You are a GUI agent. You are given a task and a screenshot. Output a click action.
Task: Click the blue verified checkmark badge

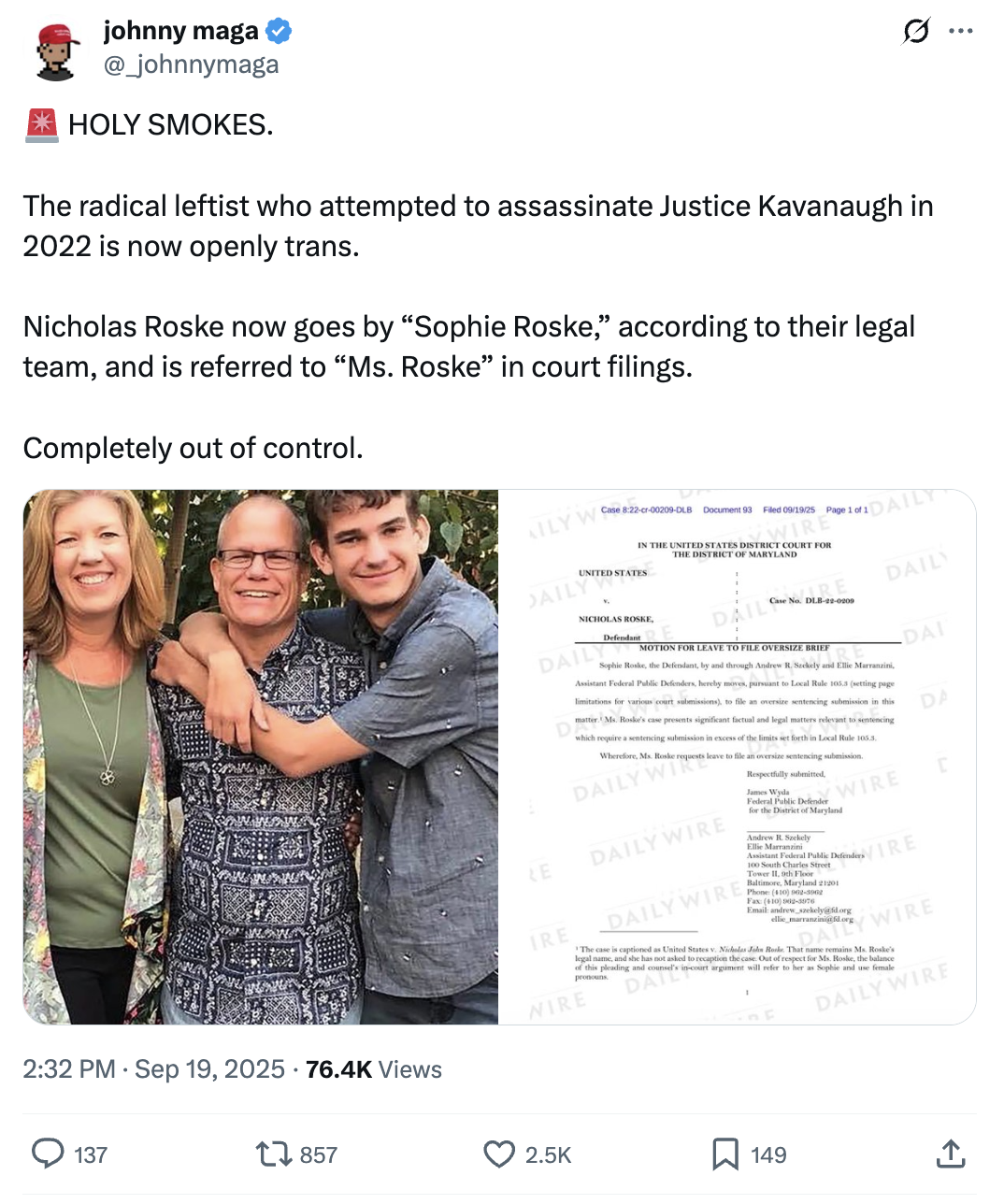coord(279,32)
